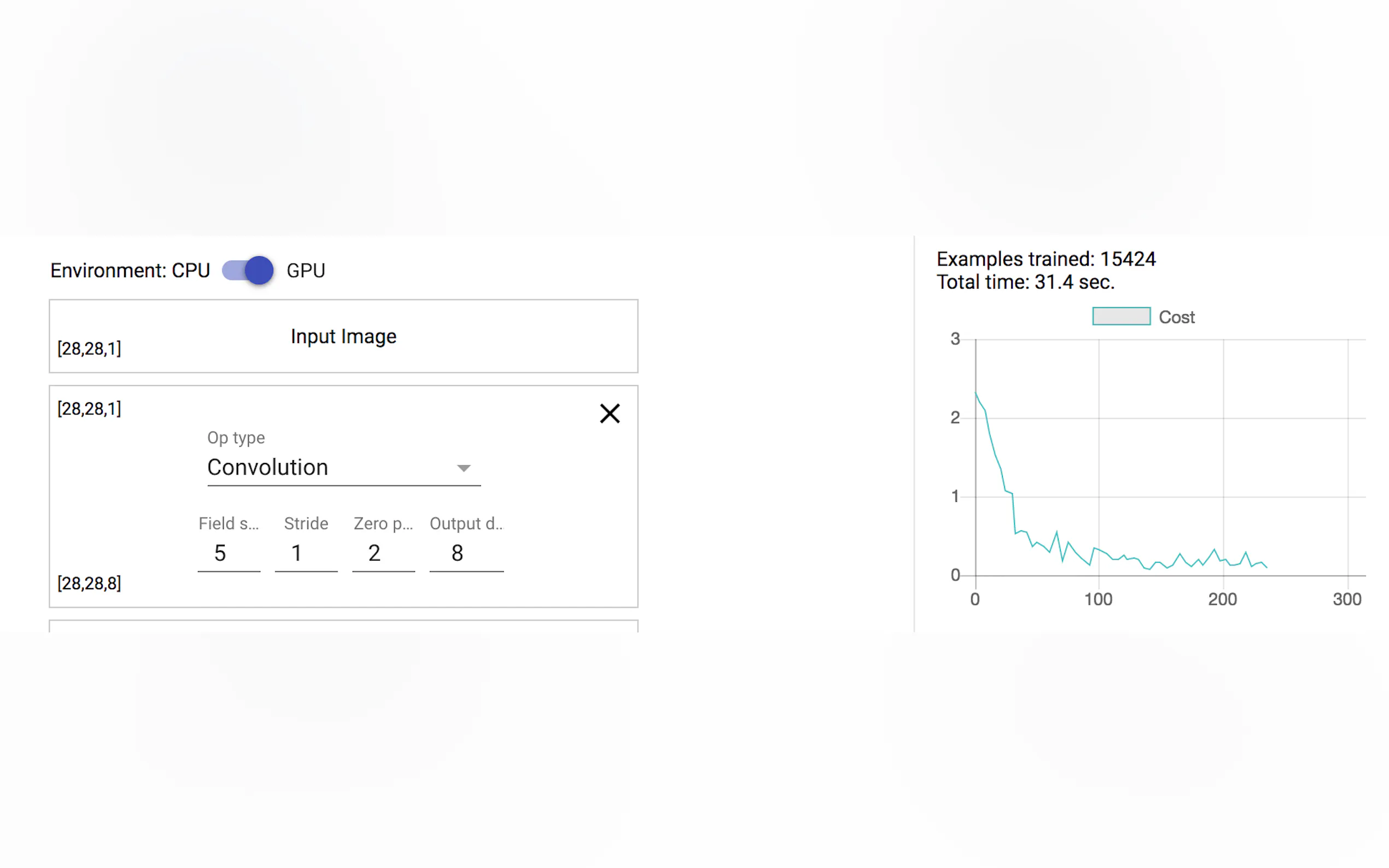The height and width of the screenshot is (868, 1389).
Task: Focus the Output depth input showing 8
Action: point(466,553)
